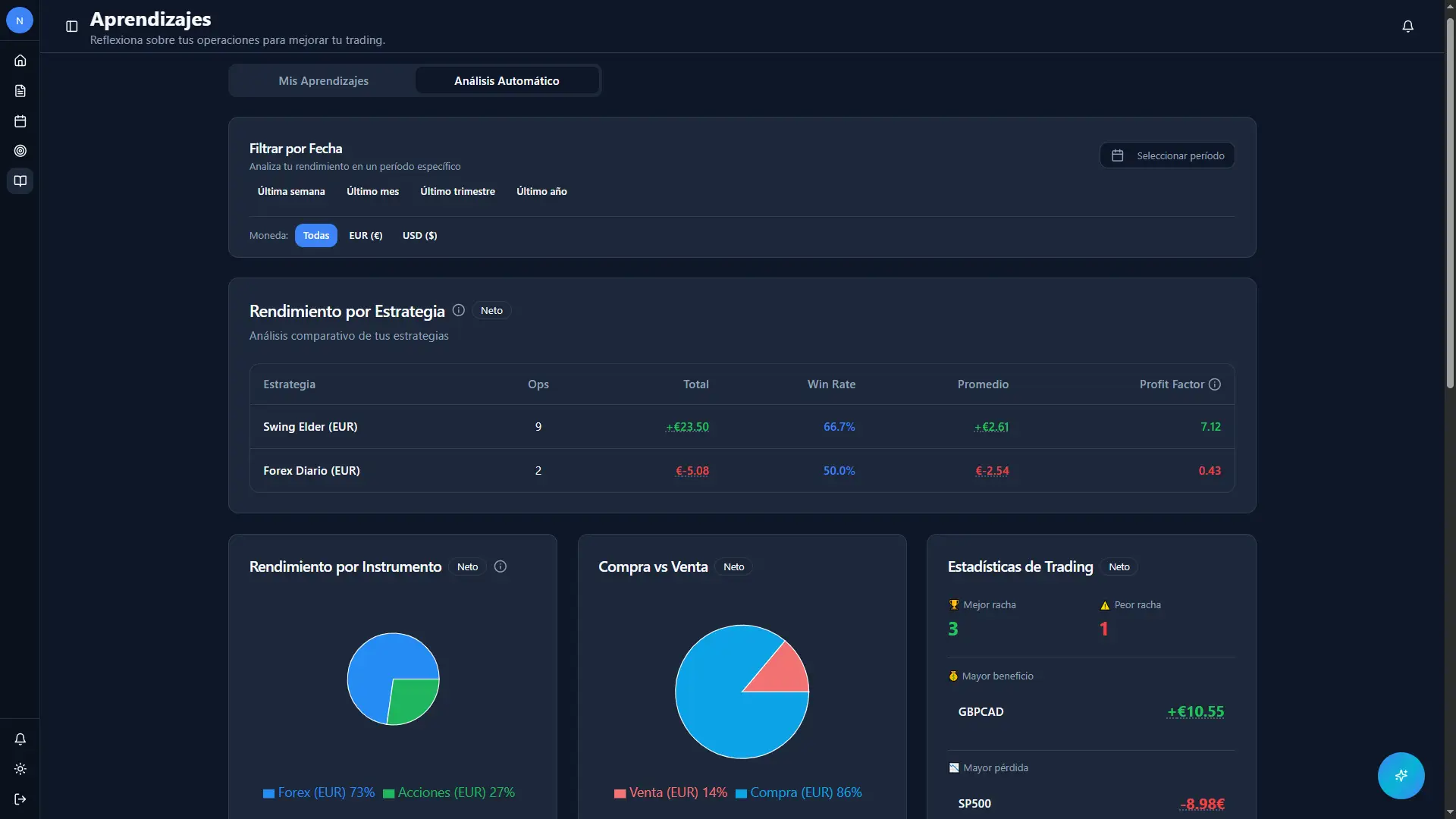Open the calendar icon in sidebar
This screenshot has width=1456, height=819.
(x=20, y=121)
